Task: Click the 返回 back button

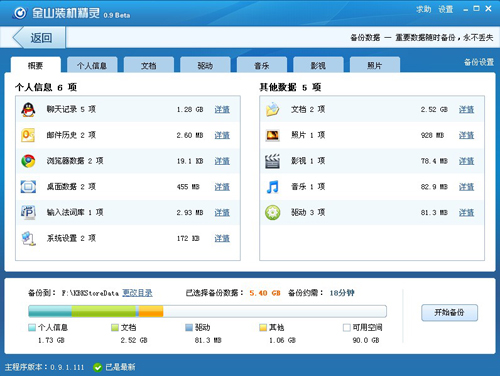Action: point(39,38)
